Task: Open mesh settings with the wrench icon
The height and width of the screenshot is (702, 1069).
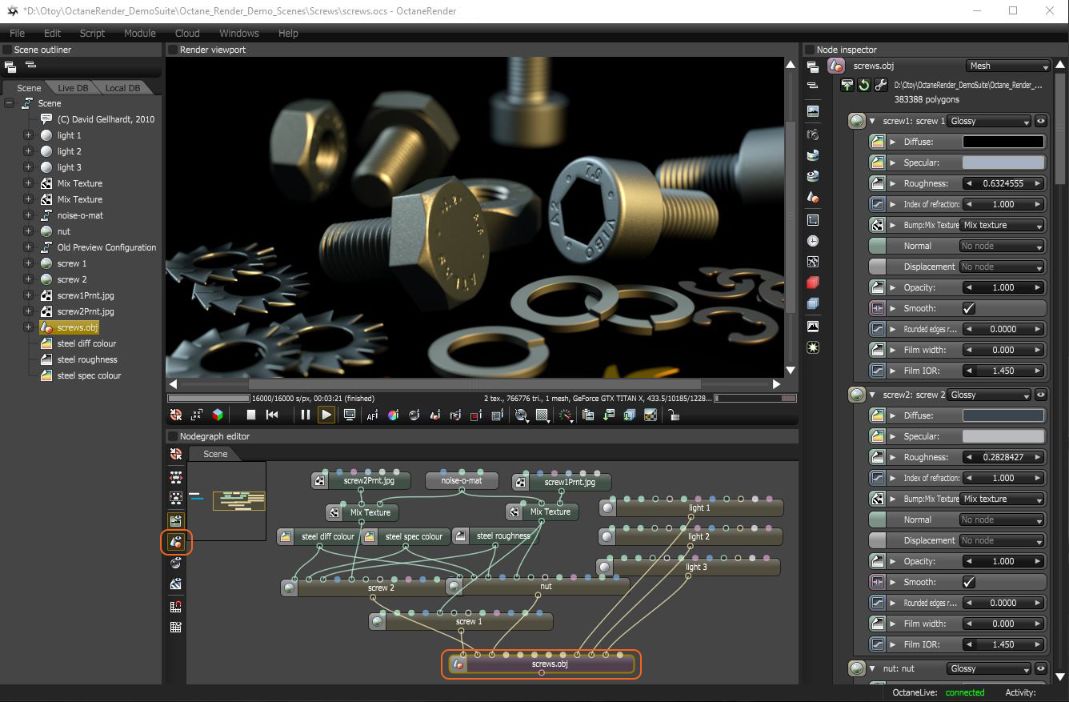Action: pos(880,86)
